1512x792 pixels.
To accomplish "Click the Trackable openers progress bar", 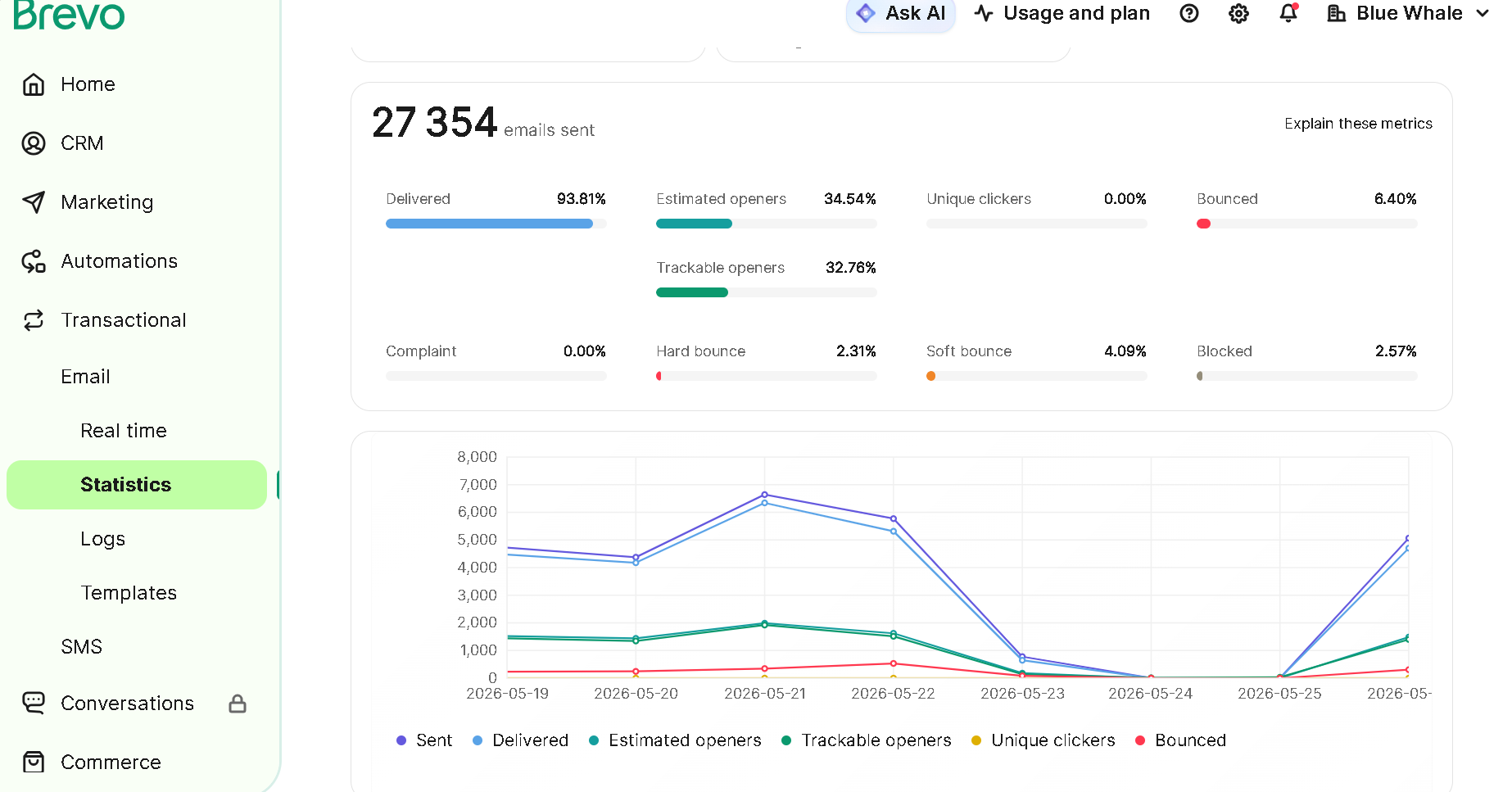I will [x=766, y=292].
